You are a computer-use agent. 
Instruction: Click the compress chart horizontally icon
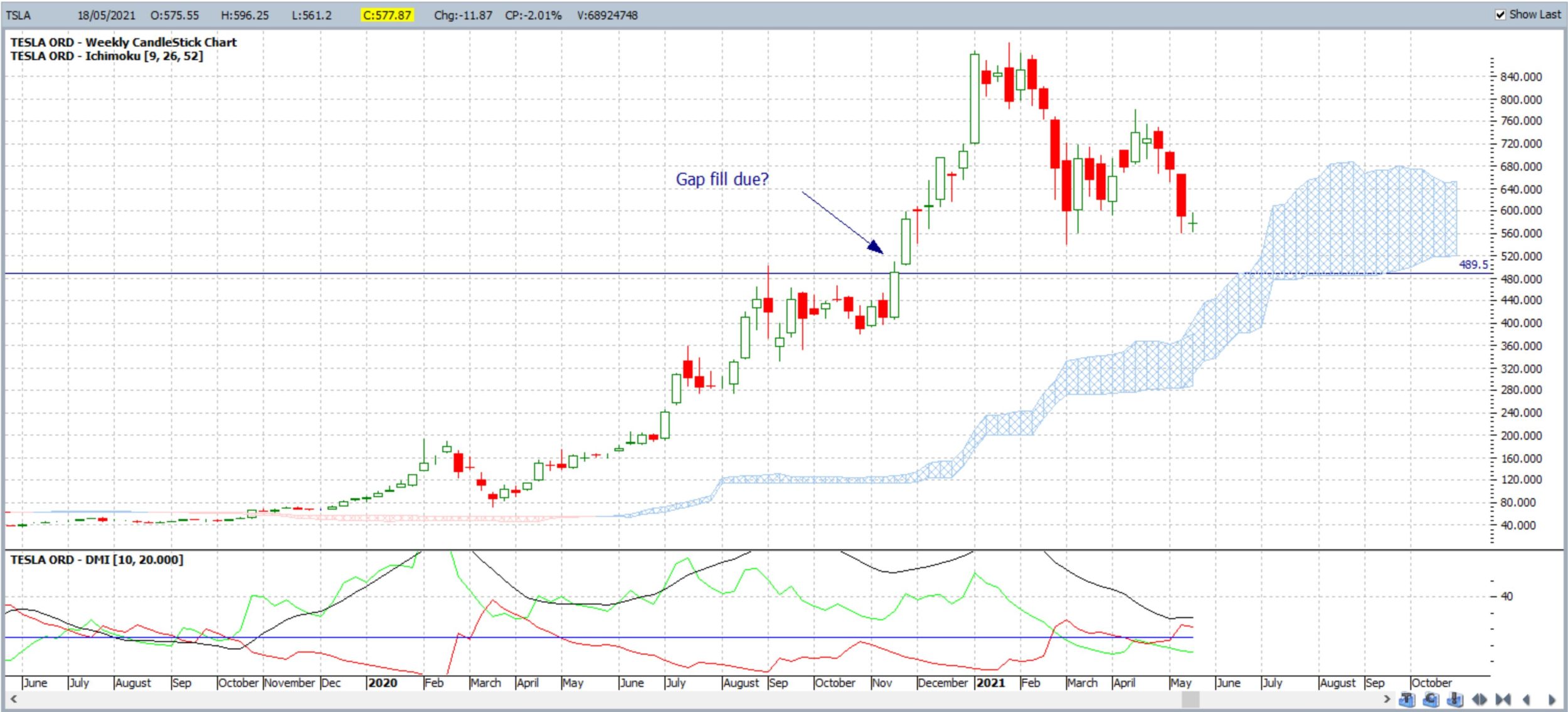click(1503, 699)
